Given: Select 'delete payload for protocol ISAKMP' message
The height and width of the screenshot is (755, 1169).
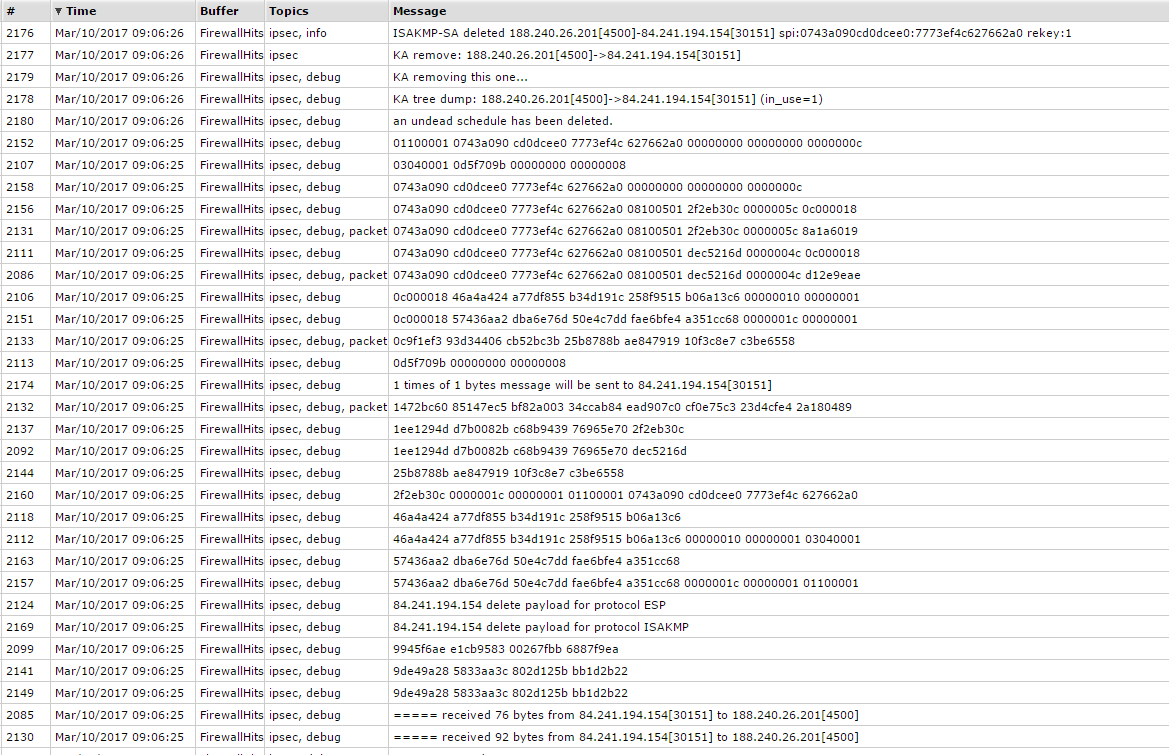Looking at the screenshot, I should [541, 627].
